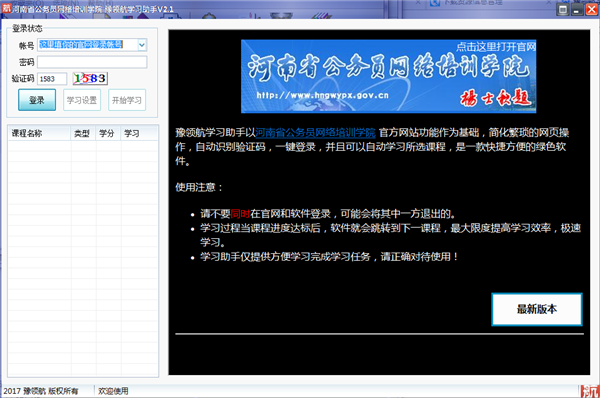Click the 豫领航 logo icon in status bar
Screen dimensions: 600x398
coord(590,391)
